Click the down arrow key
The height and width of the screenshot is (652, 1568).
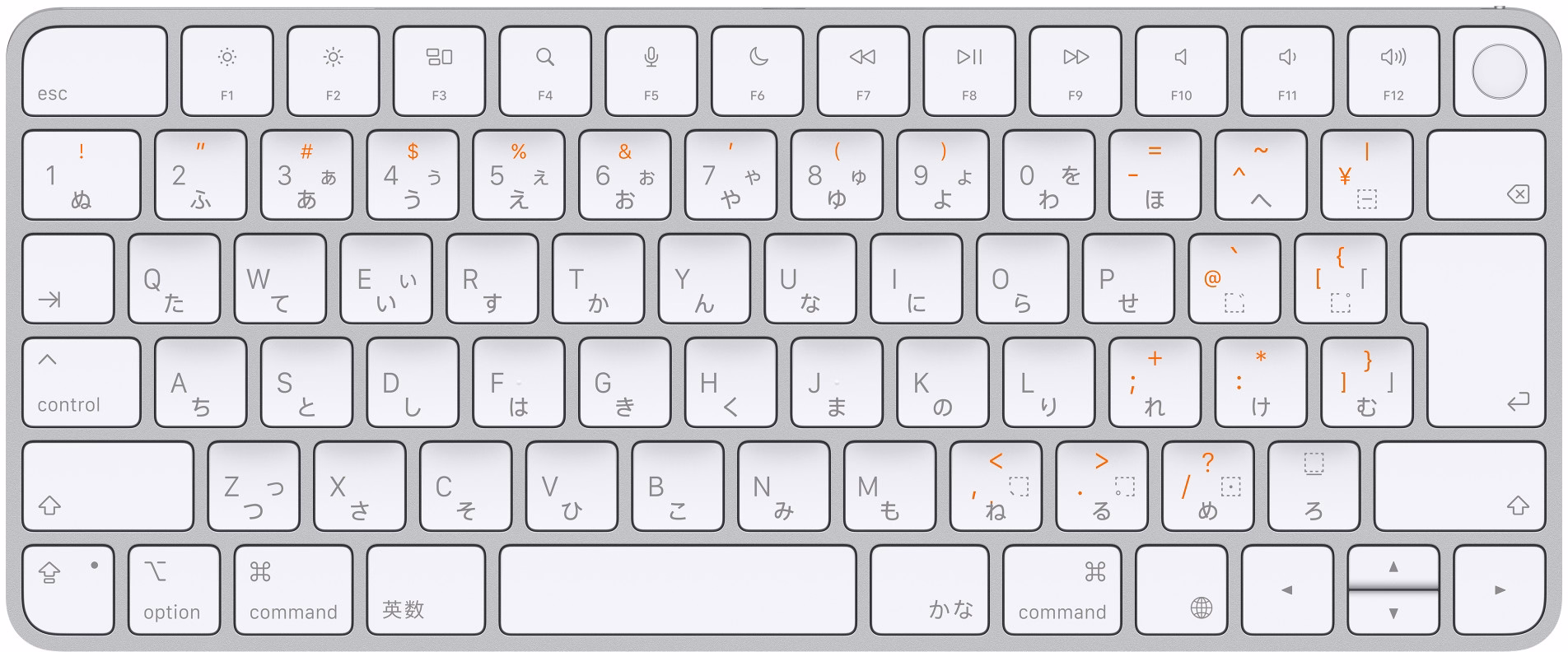[1393, 613]
